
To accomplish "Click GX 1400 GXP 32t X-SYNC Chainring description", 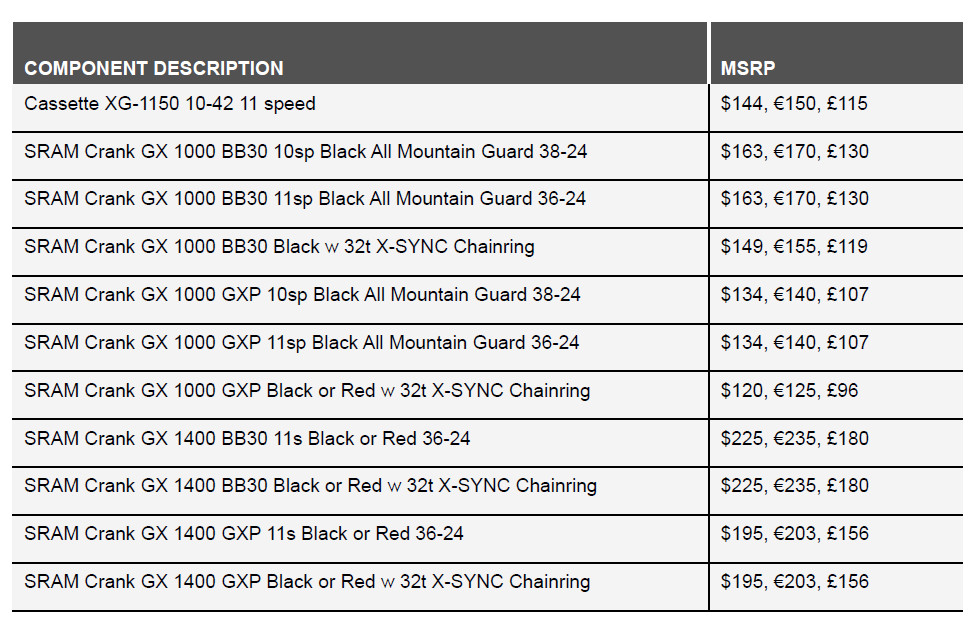I will tap(307, 582).
